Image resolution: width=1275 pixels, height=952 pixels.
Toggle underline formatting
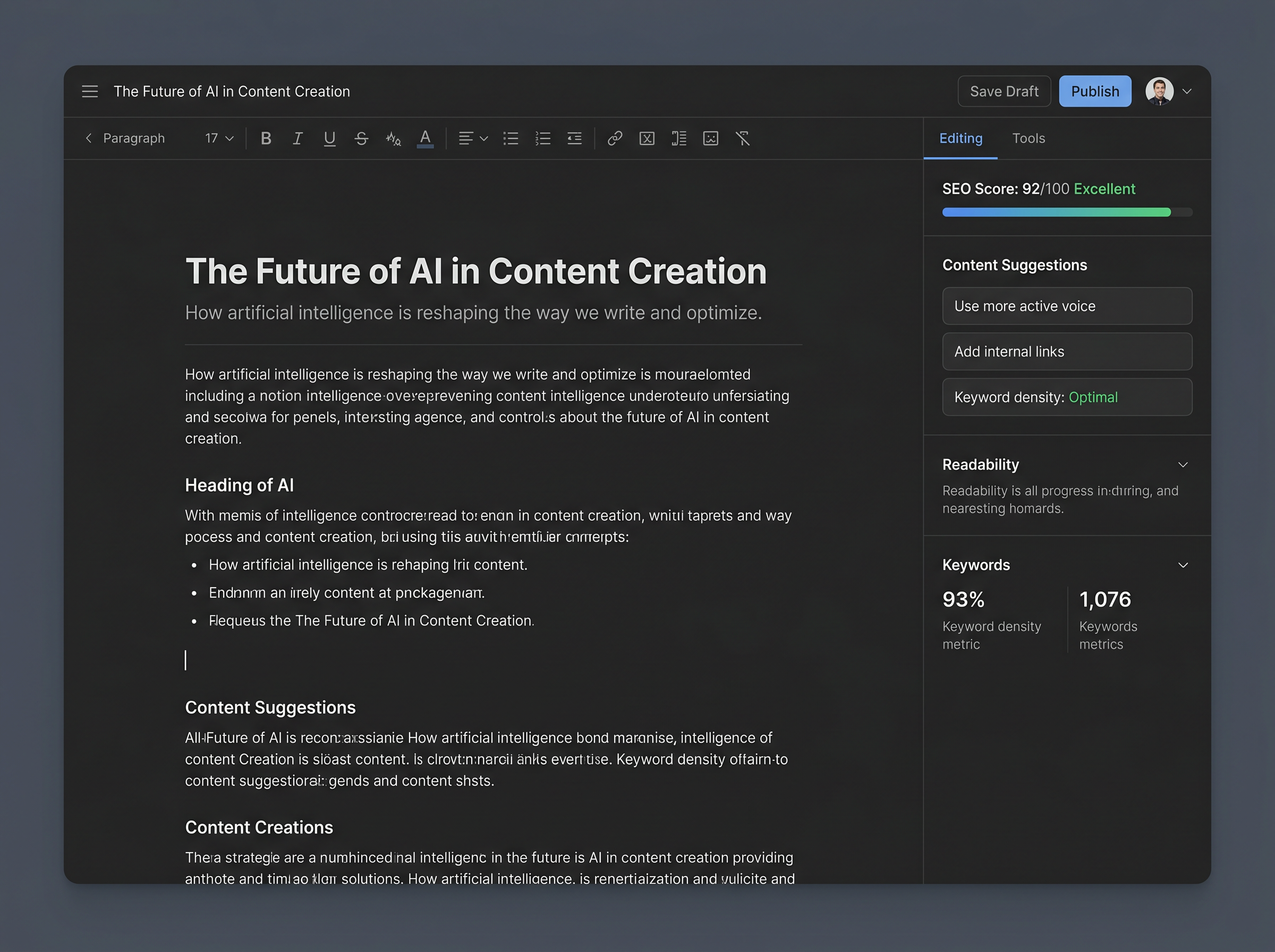coord(329,138)
